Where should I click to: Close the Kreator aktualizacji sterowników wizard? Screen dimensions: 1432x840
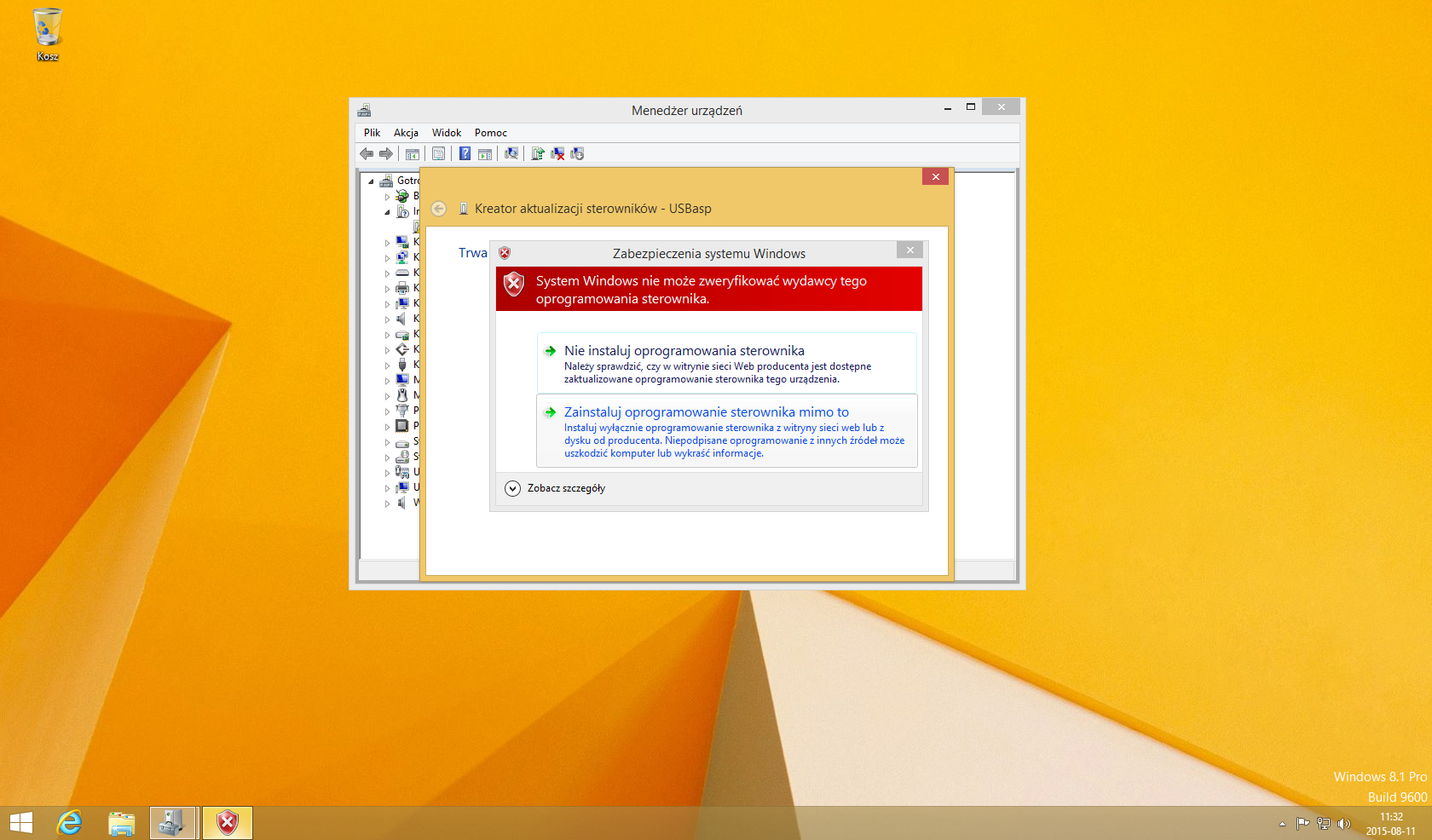pyautogui.click(x=935, y=176)
